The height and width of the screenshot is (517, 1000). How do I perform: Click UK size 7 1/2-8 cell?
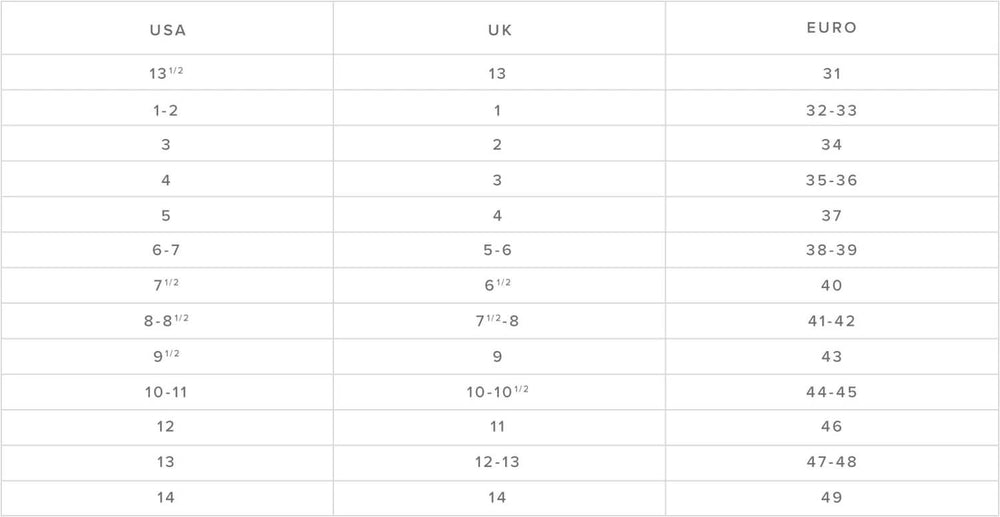pos(497,321)
